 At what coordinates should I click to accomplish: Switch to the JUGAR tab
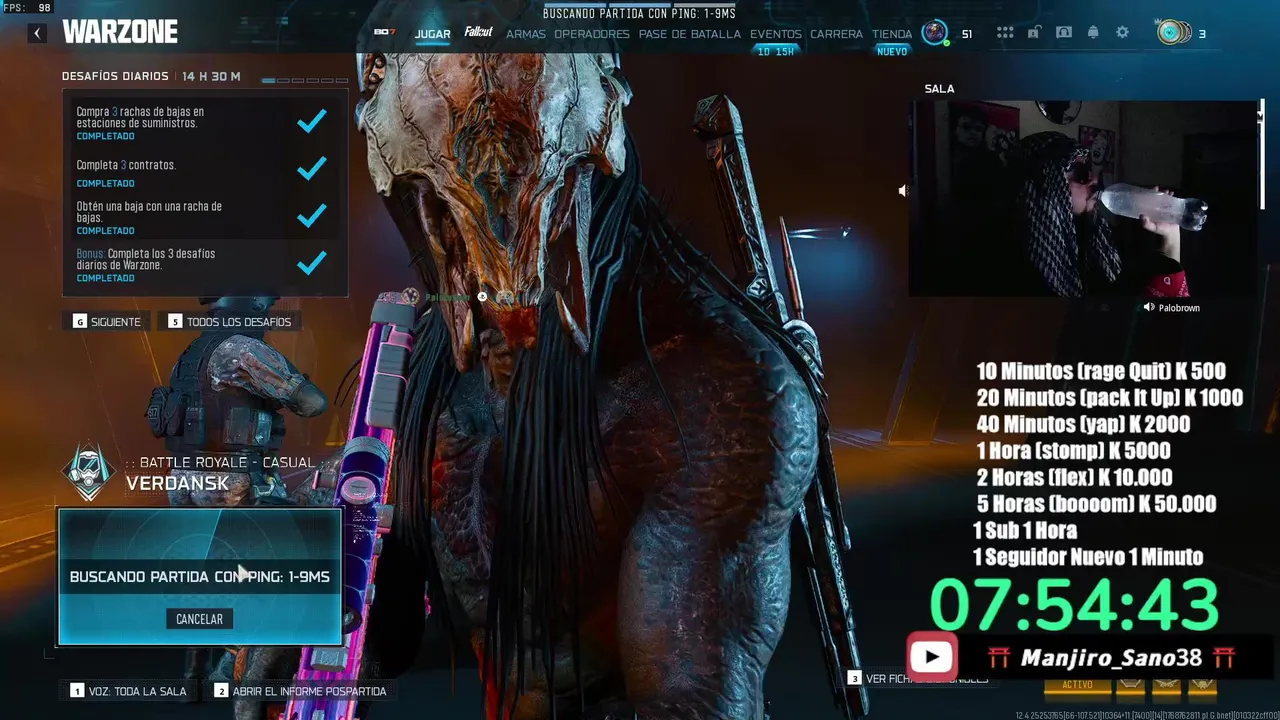point(433,34)
